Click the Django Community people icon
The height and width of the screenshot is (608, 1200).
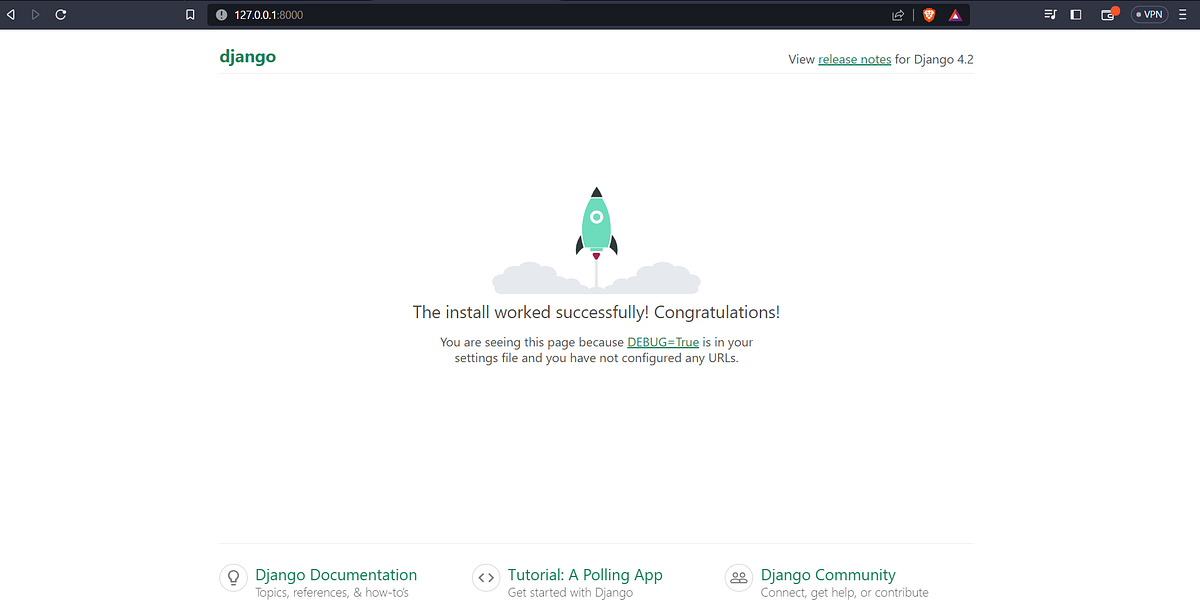738,577
